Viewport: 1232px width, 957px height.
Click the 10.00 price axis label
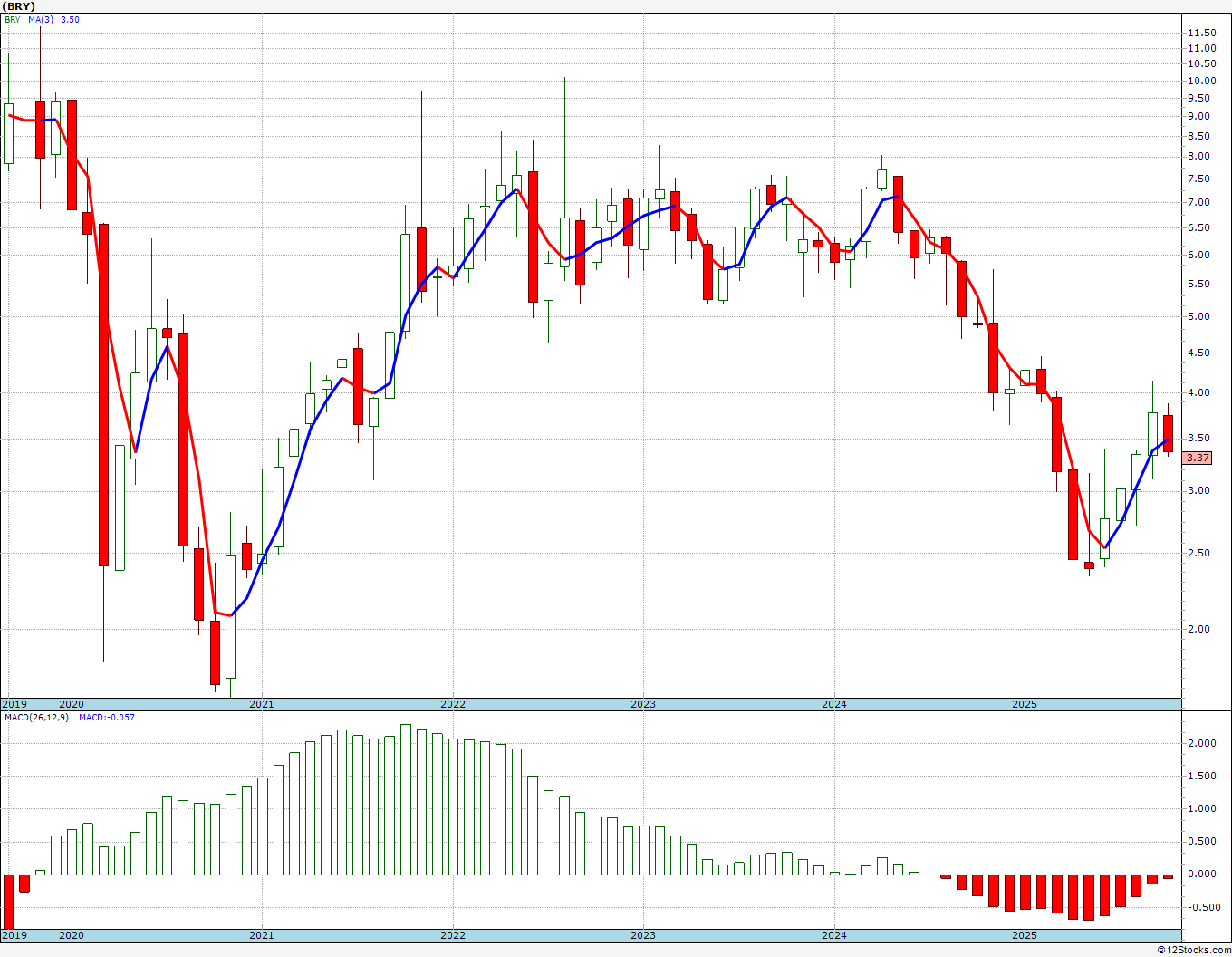click(1203, 81)
